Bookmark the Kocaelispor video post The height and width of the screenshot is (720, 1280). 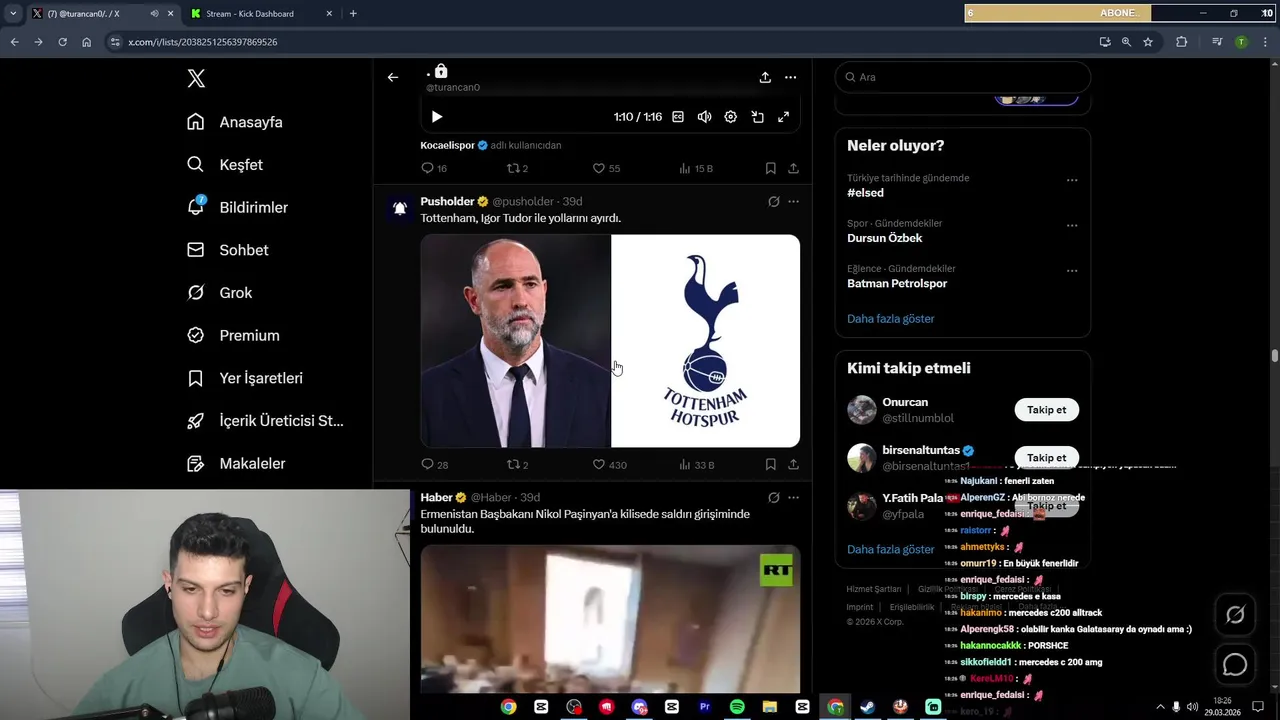coord(771,169)
